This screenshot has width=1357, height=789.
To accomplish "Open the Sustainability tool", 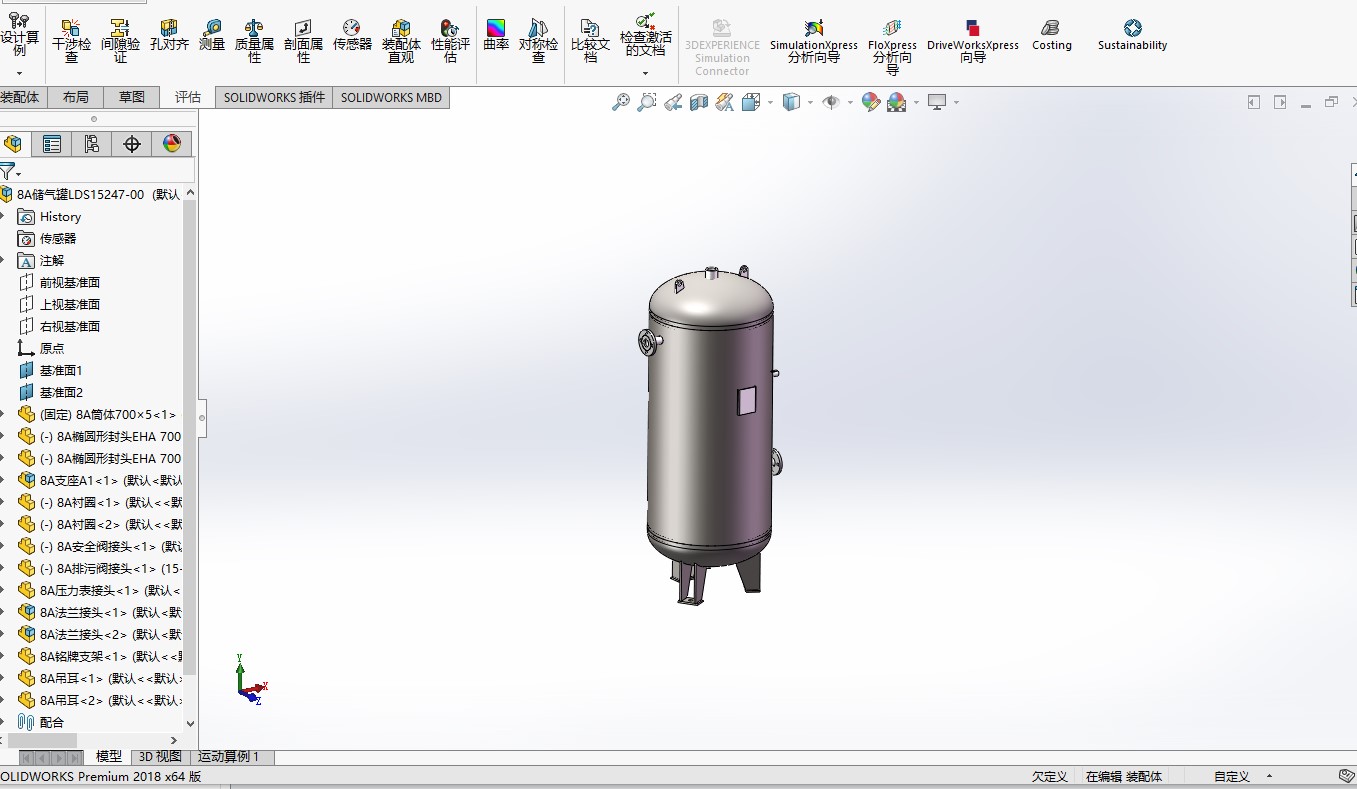I will tap(1132, 36).
